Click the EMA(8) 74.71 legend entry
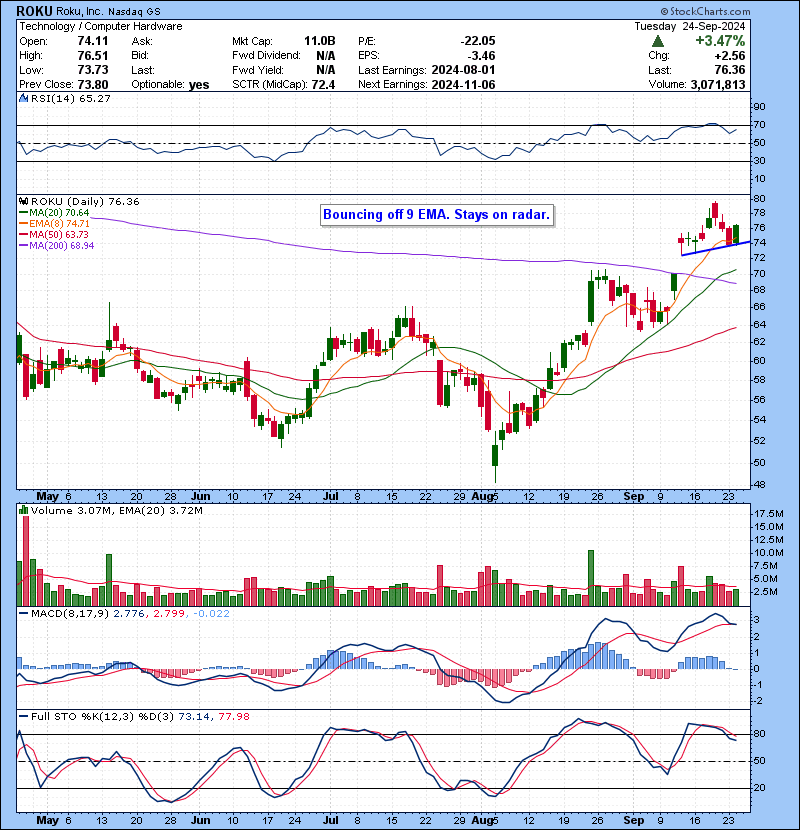This screenshot has height=830, width=800. click(x=59, y=224)
